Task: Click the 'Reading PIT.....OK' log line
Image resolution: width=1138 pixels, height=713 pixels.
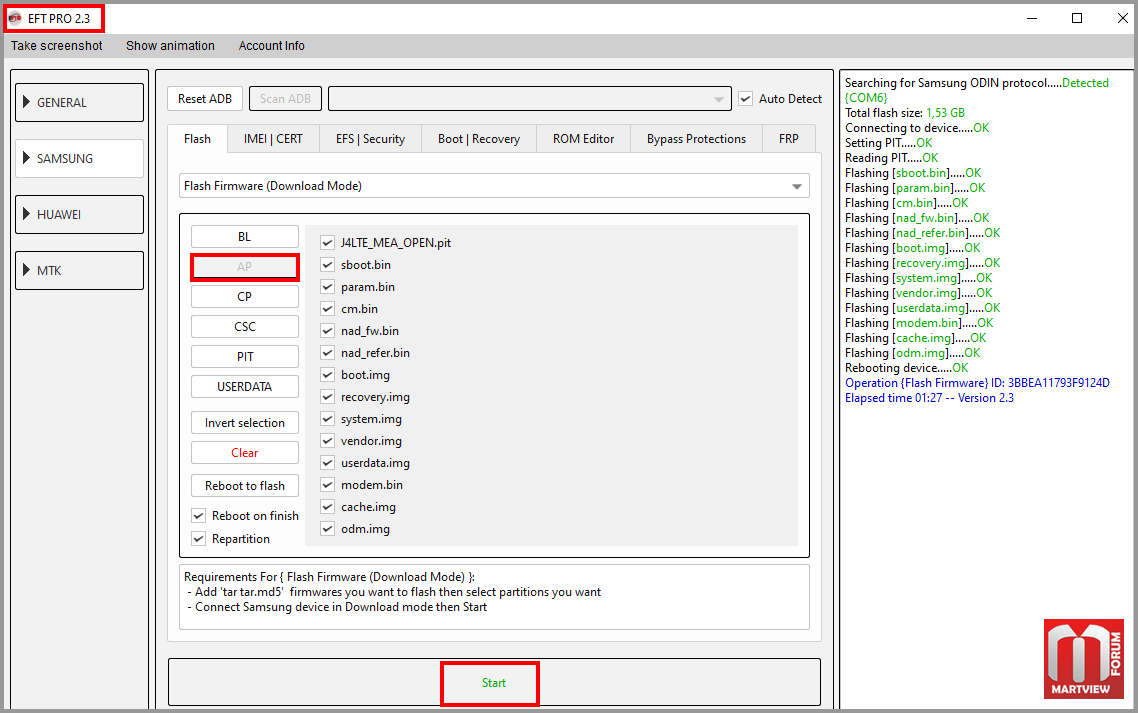Action: coord(891,158)
